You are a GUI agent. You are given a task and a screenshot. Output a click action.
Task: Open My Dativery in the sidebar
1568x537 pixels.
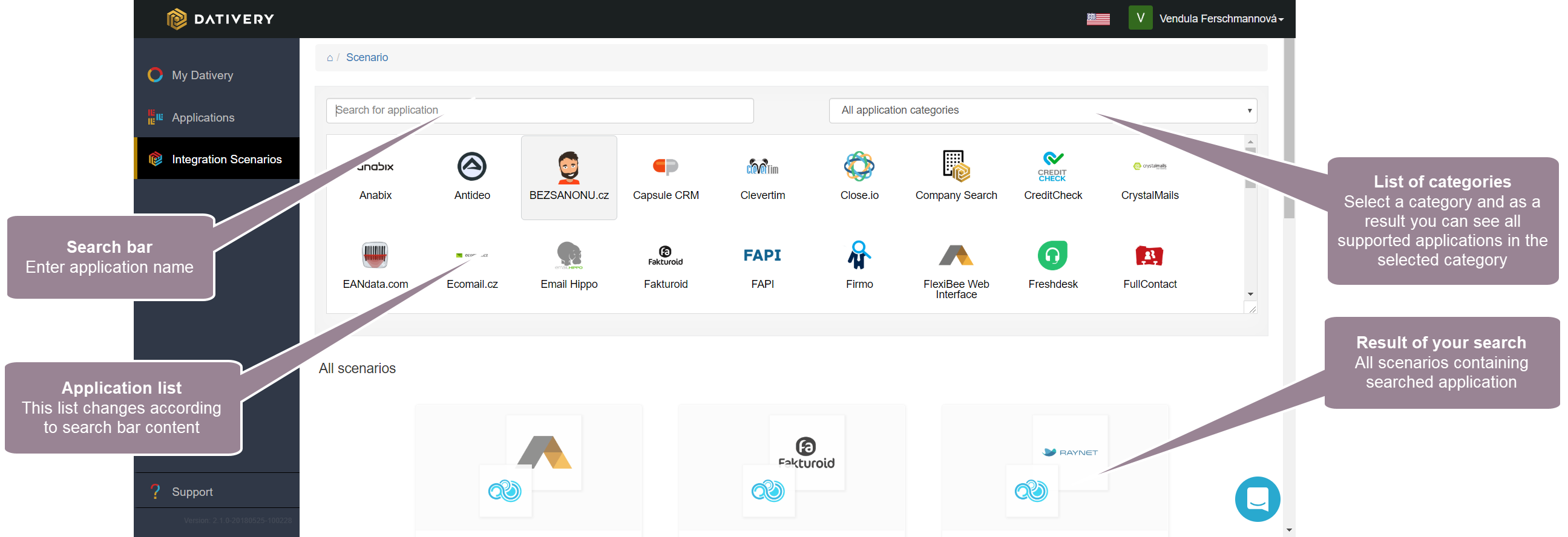pyautogui.click(x=217, y=75)
